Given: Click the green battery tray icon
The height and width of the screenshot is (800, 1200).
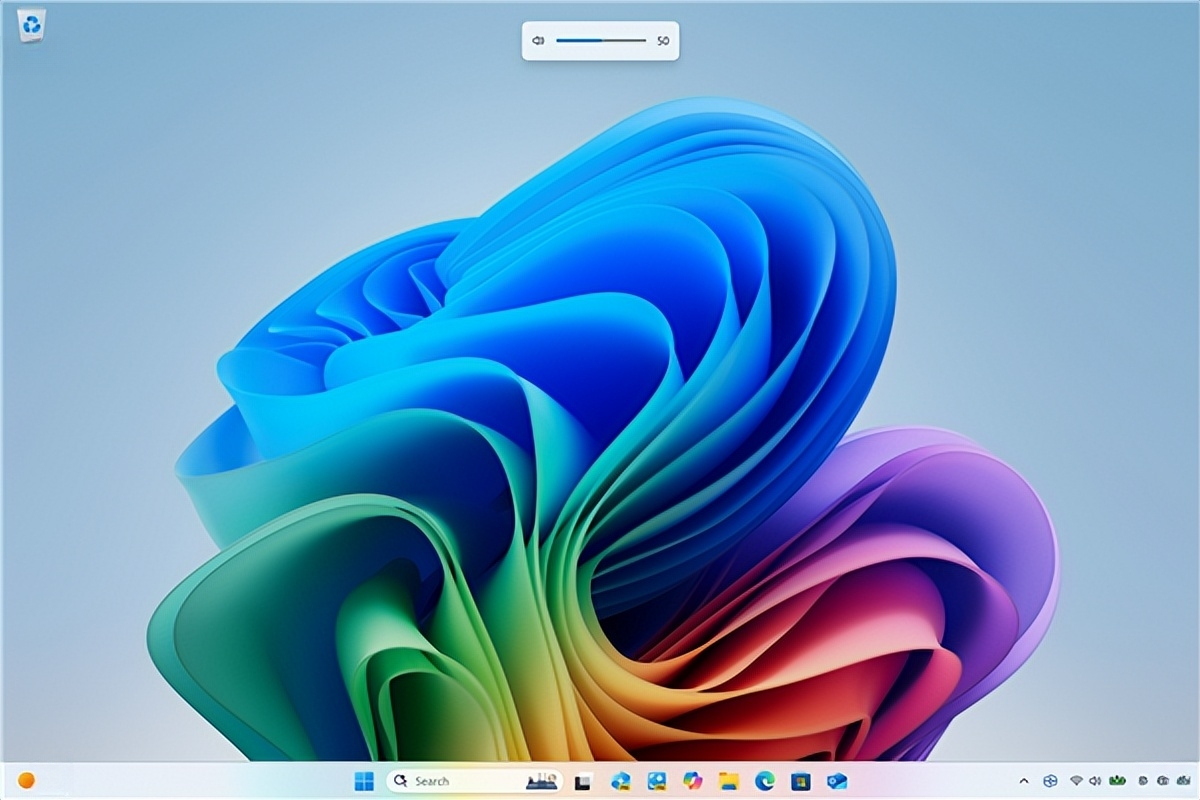Looking at the screenshot, I should 1117,781.
